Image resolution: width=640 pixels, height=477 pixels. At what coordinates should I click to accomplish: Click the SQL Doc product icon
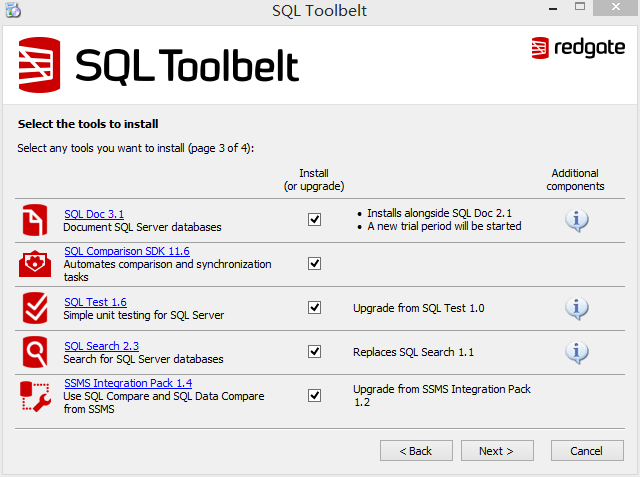click(x=35, y=220)
